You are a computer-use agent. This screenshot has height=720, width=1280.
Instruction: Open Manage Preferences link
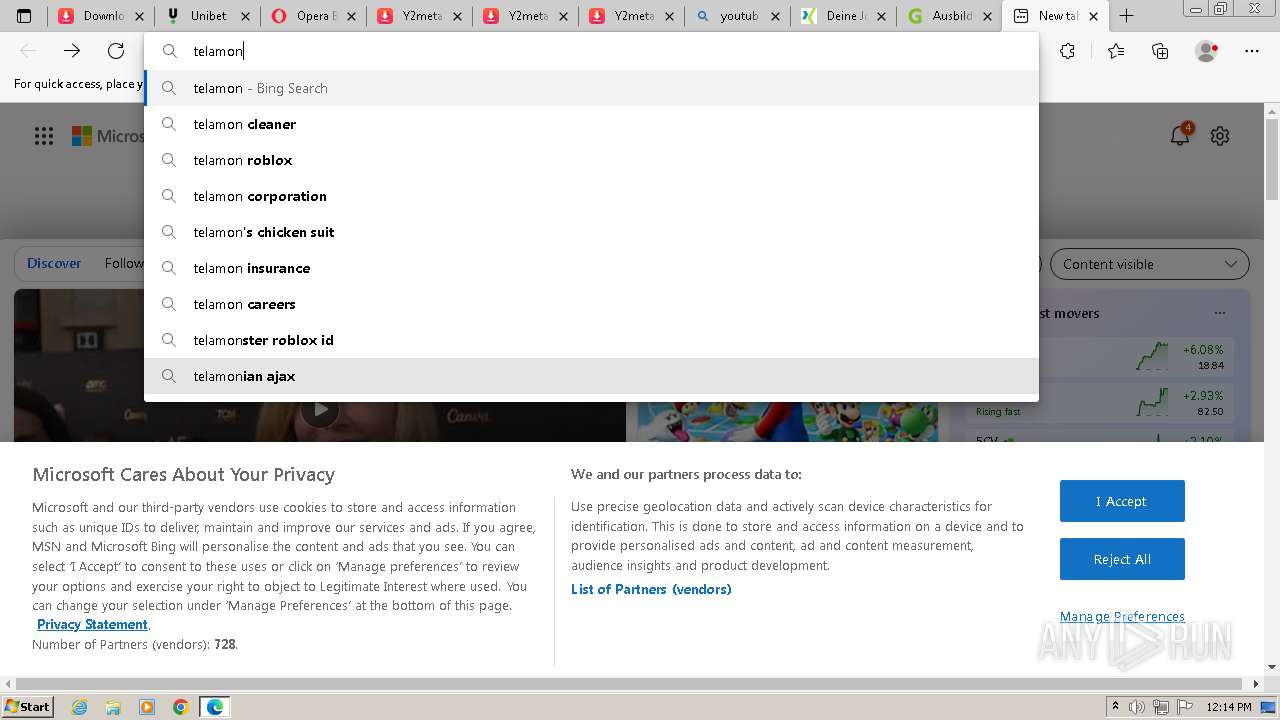(x=1122, y=616)
